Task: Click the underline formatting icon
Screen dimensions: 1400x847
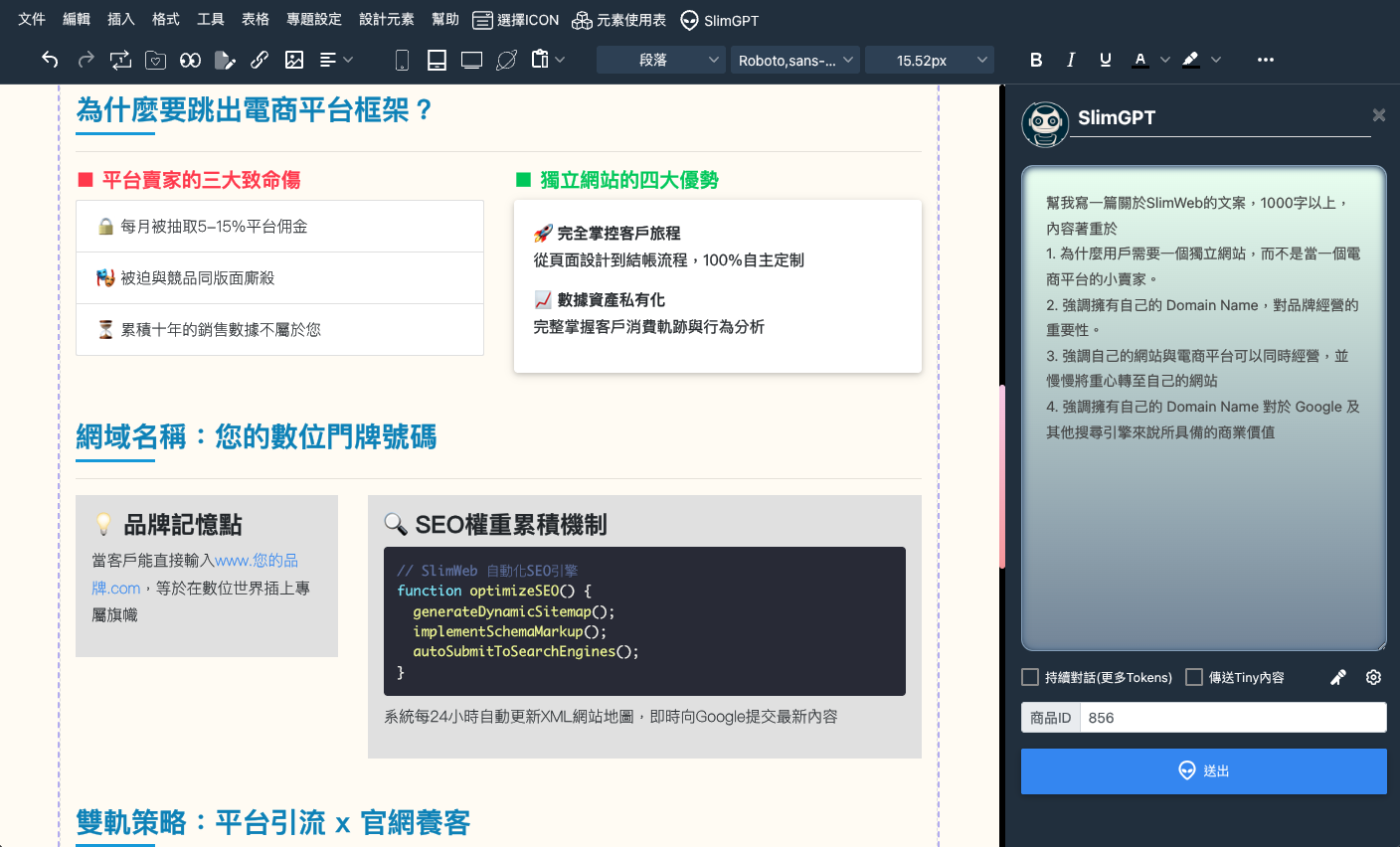Action: pos(1105,60)
